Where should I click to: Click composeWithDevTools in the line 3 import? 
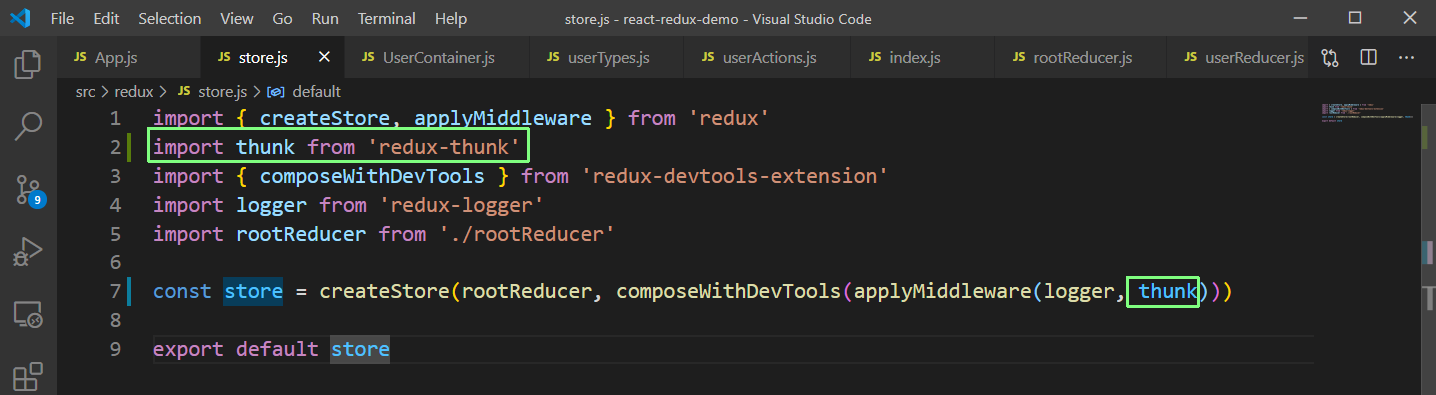coord(372,176)
